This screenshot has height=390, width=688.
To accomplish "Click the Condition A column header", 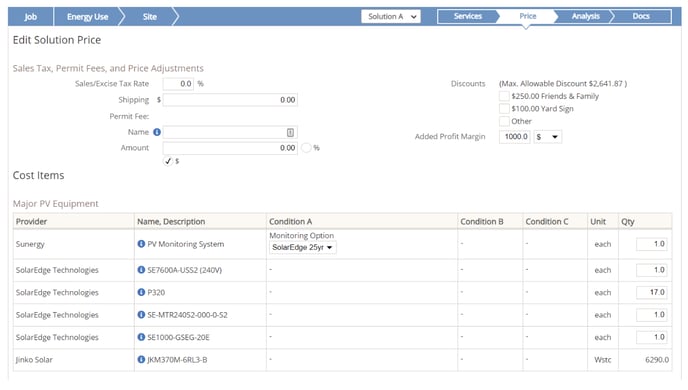I will 362,222.
